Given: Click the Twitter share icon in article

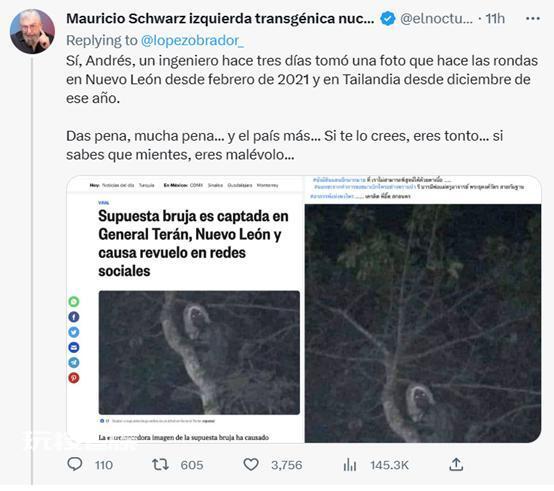Looking at the screenshot, I should click(73, 332).
